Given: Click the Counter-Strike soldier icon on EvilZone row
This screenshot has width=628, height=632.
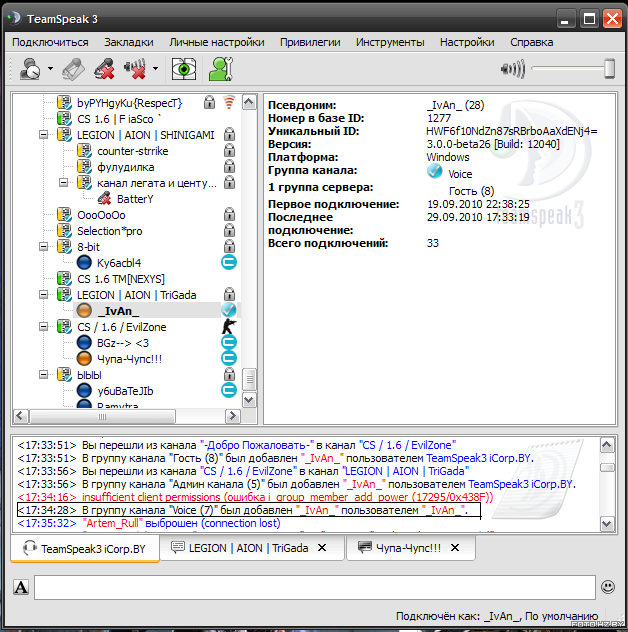Looking at the screenshot, I should (x=229, y=326).
